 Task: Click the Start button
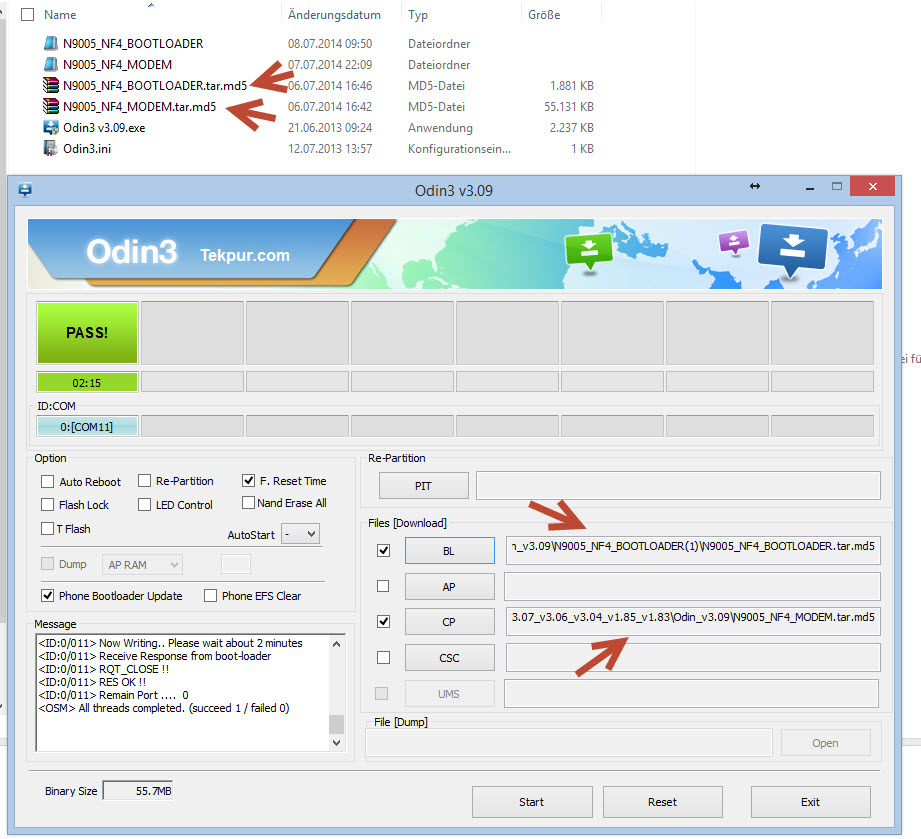532,802
